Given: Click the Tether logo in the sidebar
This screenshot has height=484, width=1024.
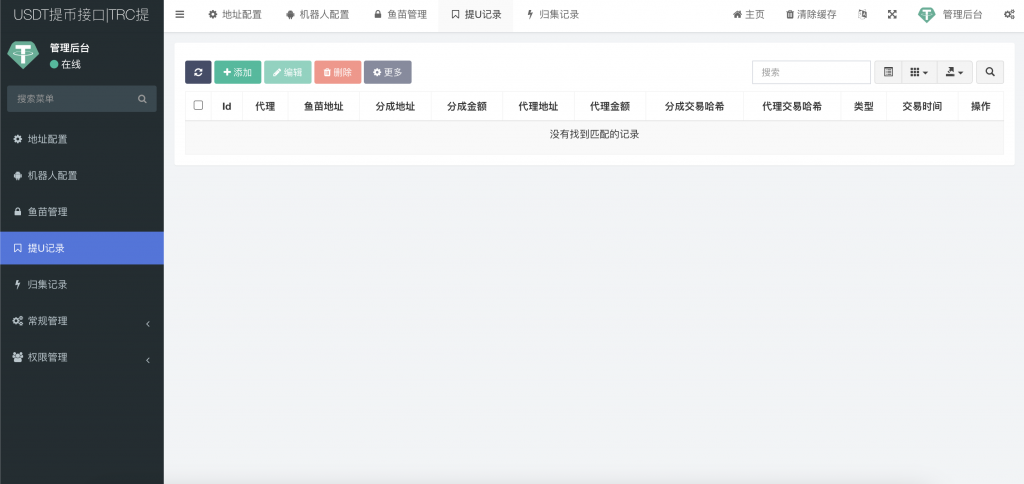Looking at the screenshot, I should [22, 55].
